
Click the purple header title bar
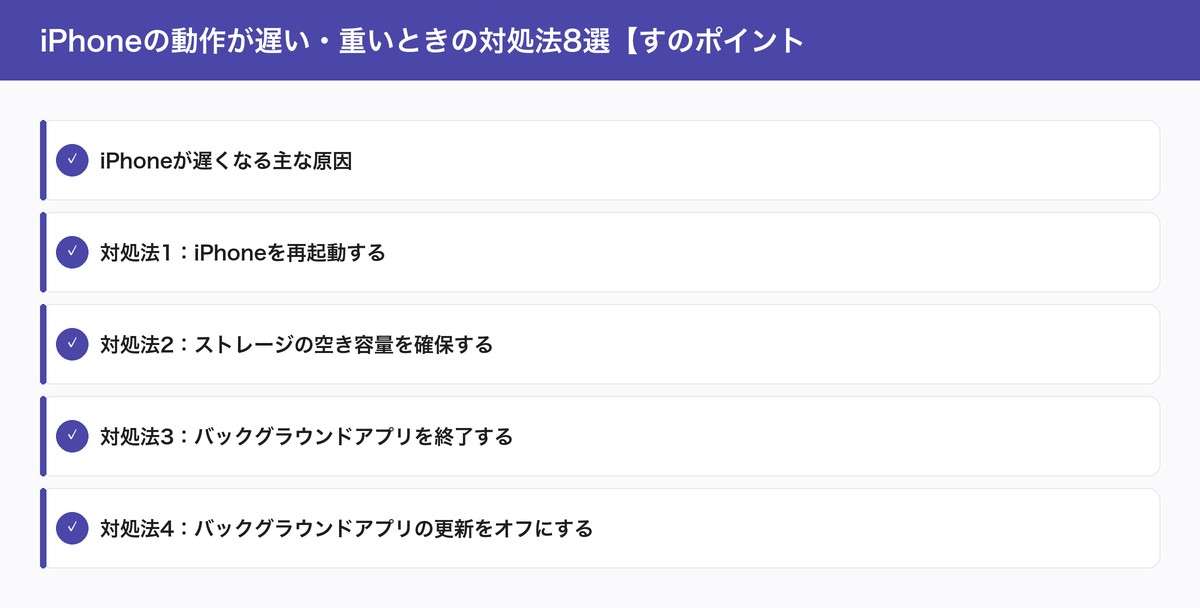click(x=600, y=38)
